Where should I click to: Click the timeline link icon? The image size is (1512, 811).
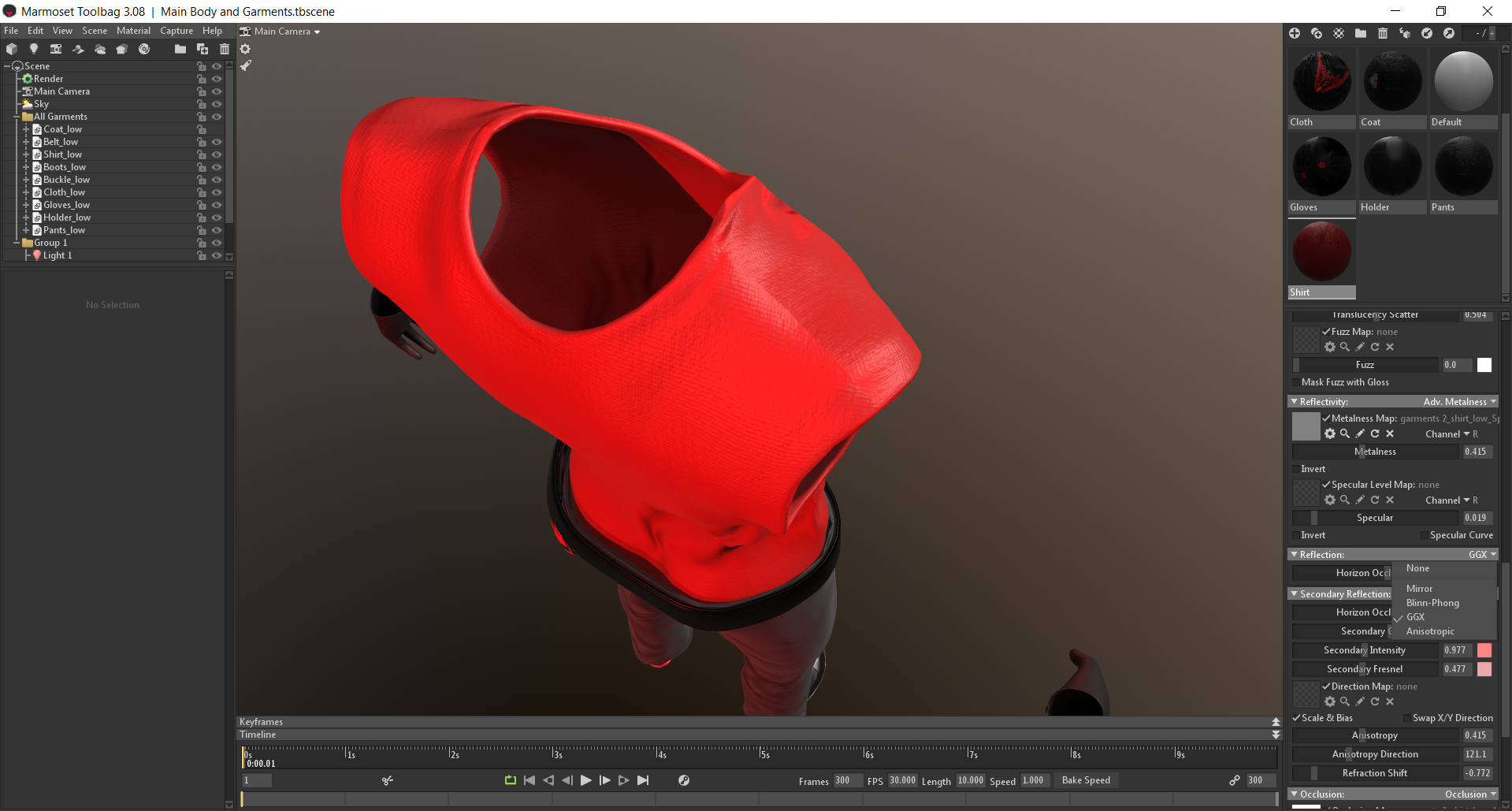1235,780
